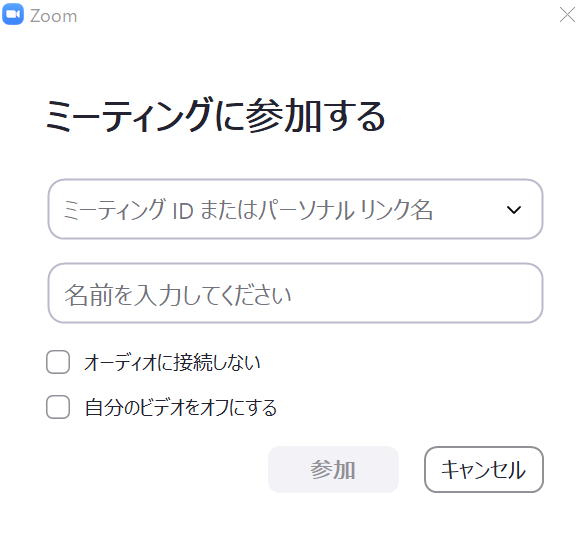Place cursor in the meeting ID placeholder text
Screen dimensions: 584x539
pyautogui.click(x=248, y=210)
